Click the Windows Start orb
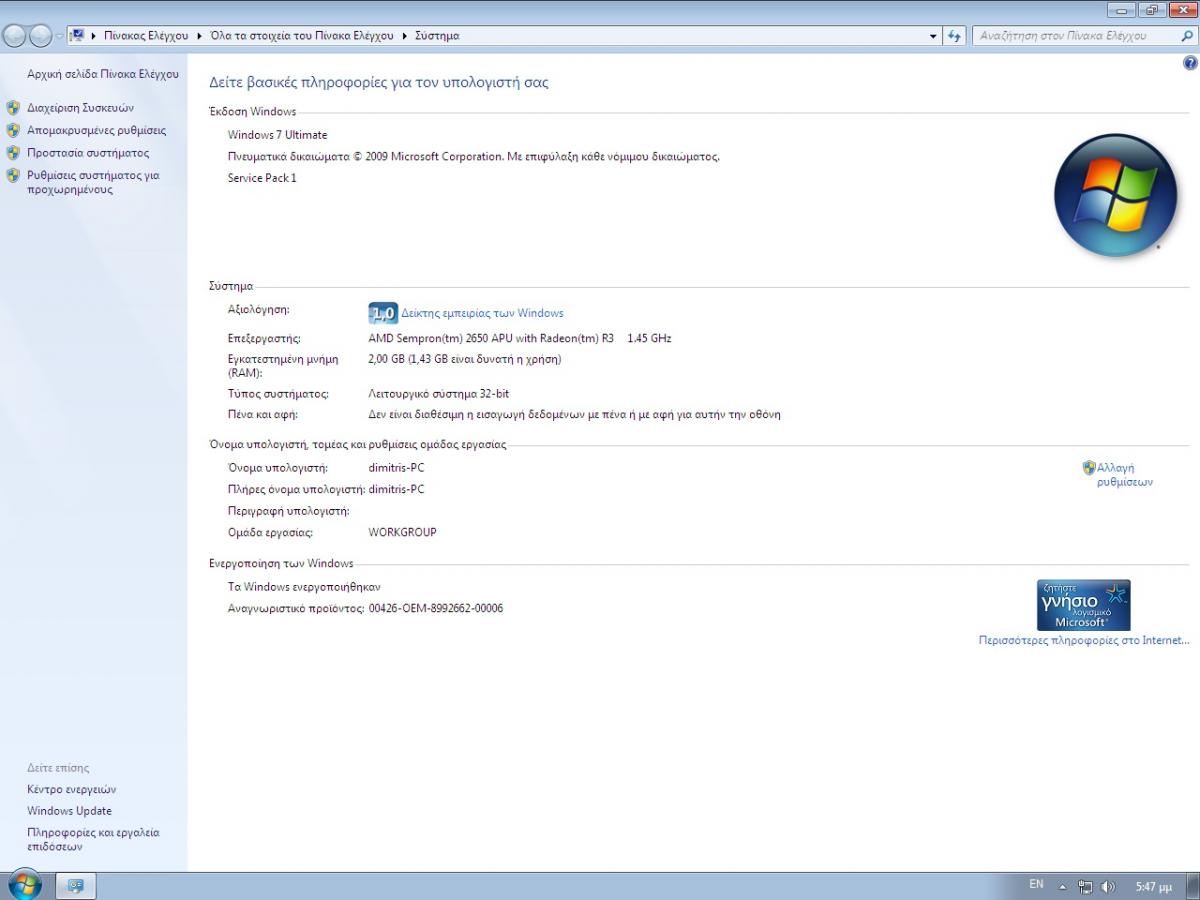 pyautogui.click(x=24, y=885)
